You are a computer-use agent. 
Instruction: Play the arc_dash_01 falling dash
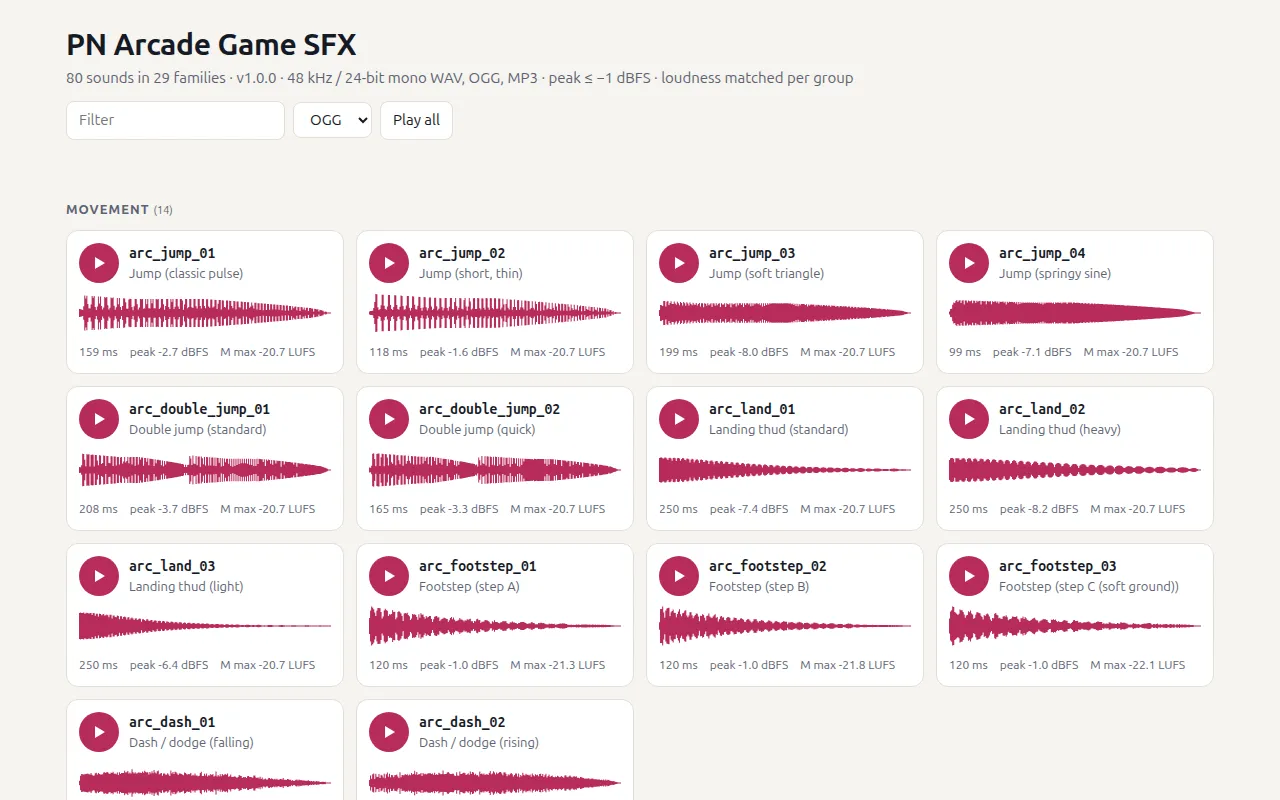(x=99, y=732)
